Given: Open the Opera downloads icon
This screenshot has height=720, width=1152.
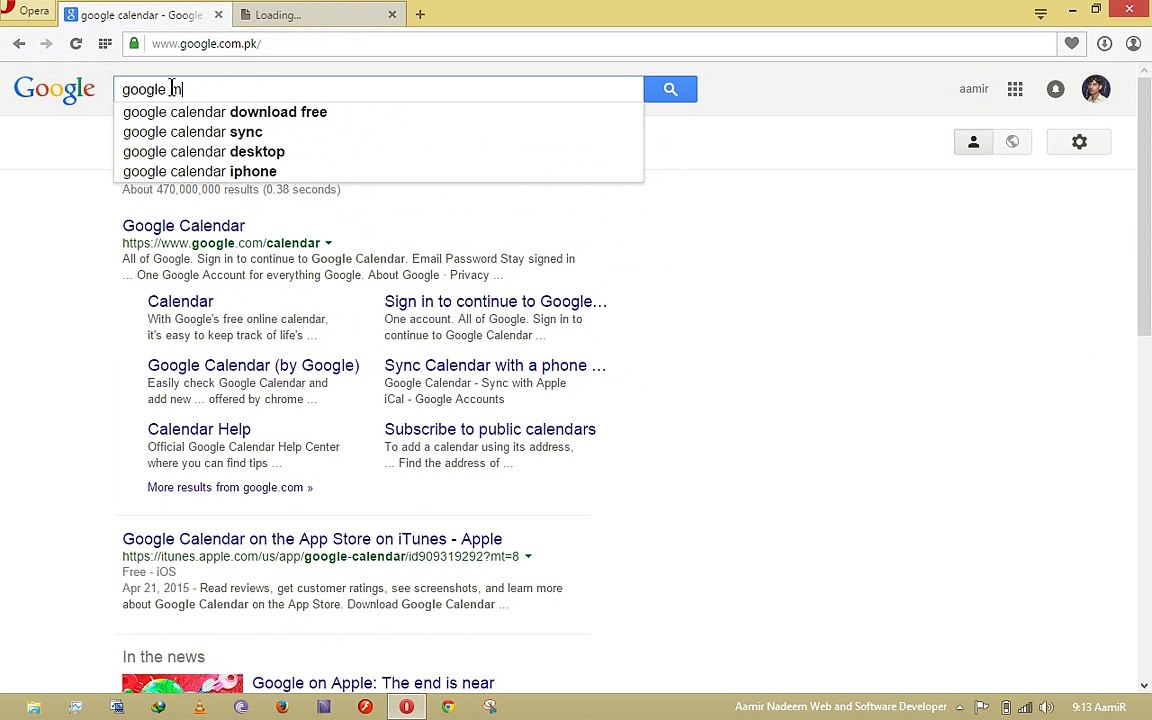Looking at the screenshot, I should (x=1104, y=44).
